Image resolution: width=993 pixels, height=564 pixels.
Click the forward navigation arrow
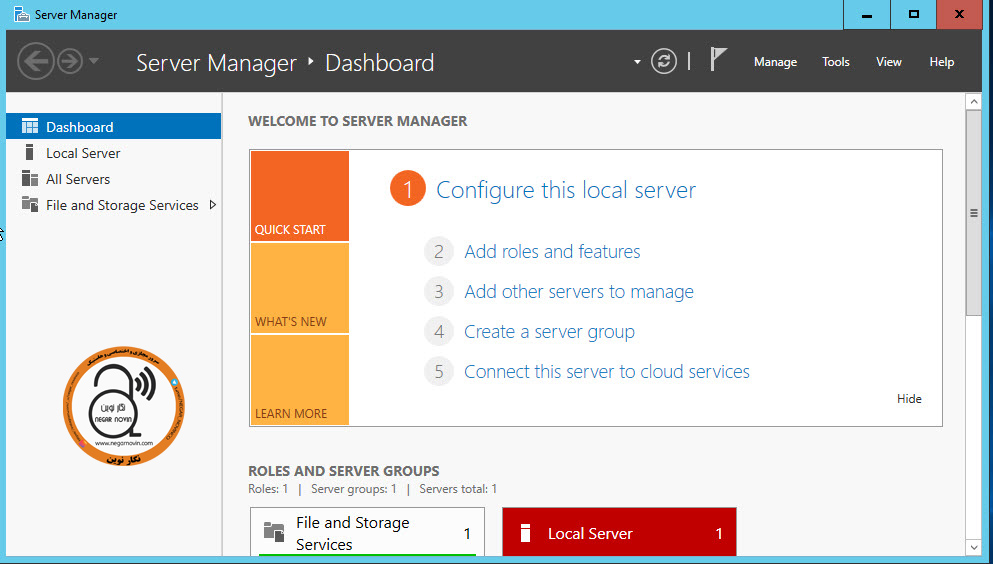pos(70,61)
